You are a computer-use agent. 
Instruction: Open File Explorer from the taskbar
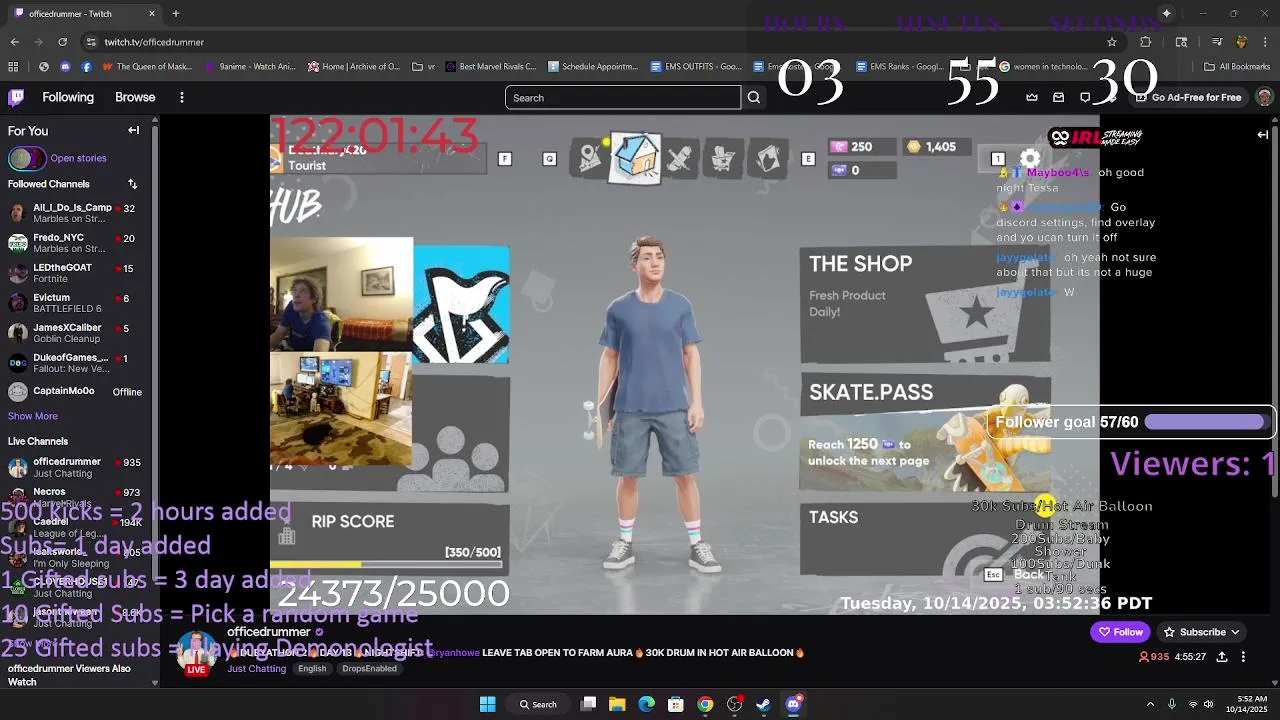click(617, 704)
